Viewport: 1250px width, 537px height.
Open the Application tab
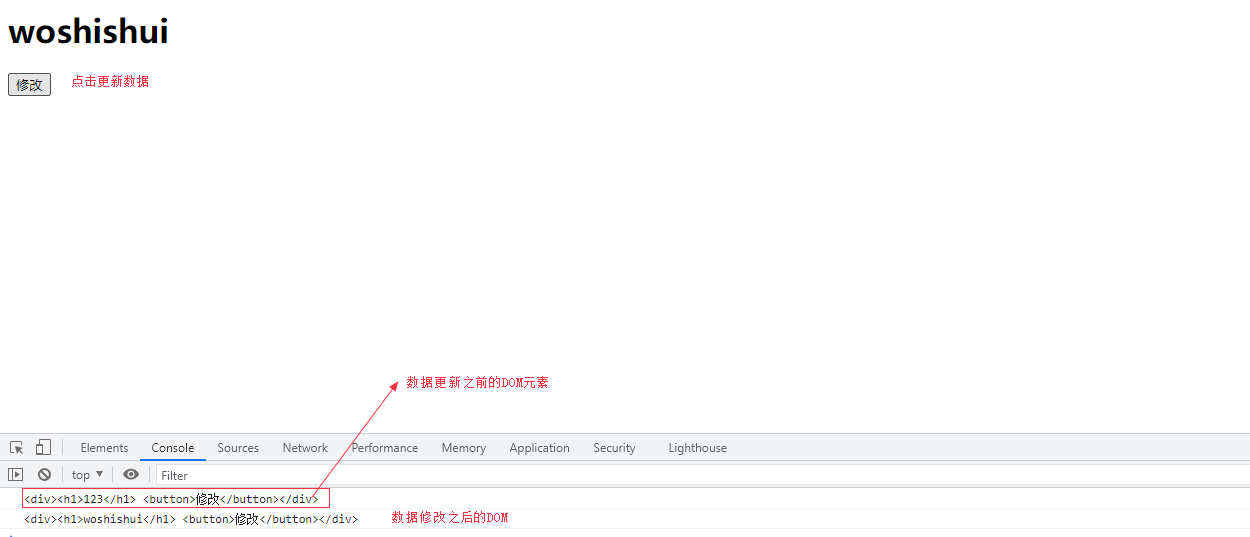[540, 448]
